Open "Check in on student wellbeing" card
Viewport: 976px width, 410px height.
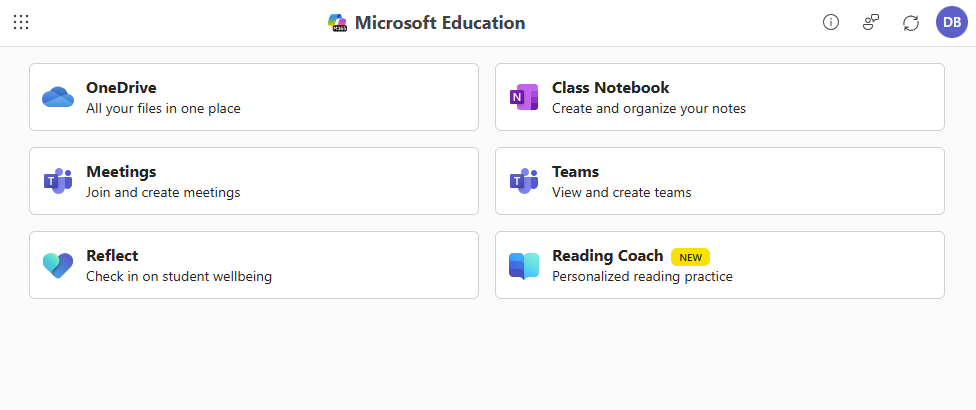pyautogui.click(x=179, y=276)
